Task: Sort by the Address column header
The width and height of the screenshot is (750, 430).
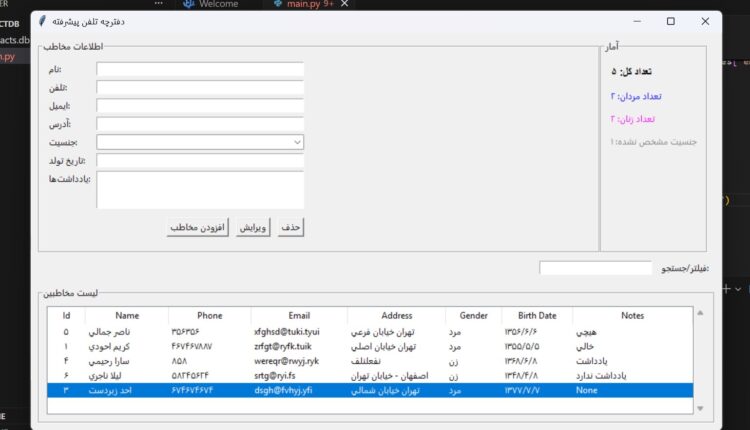Action: 397,316
